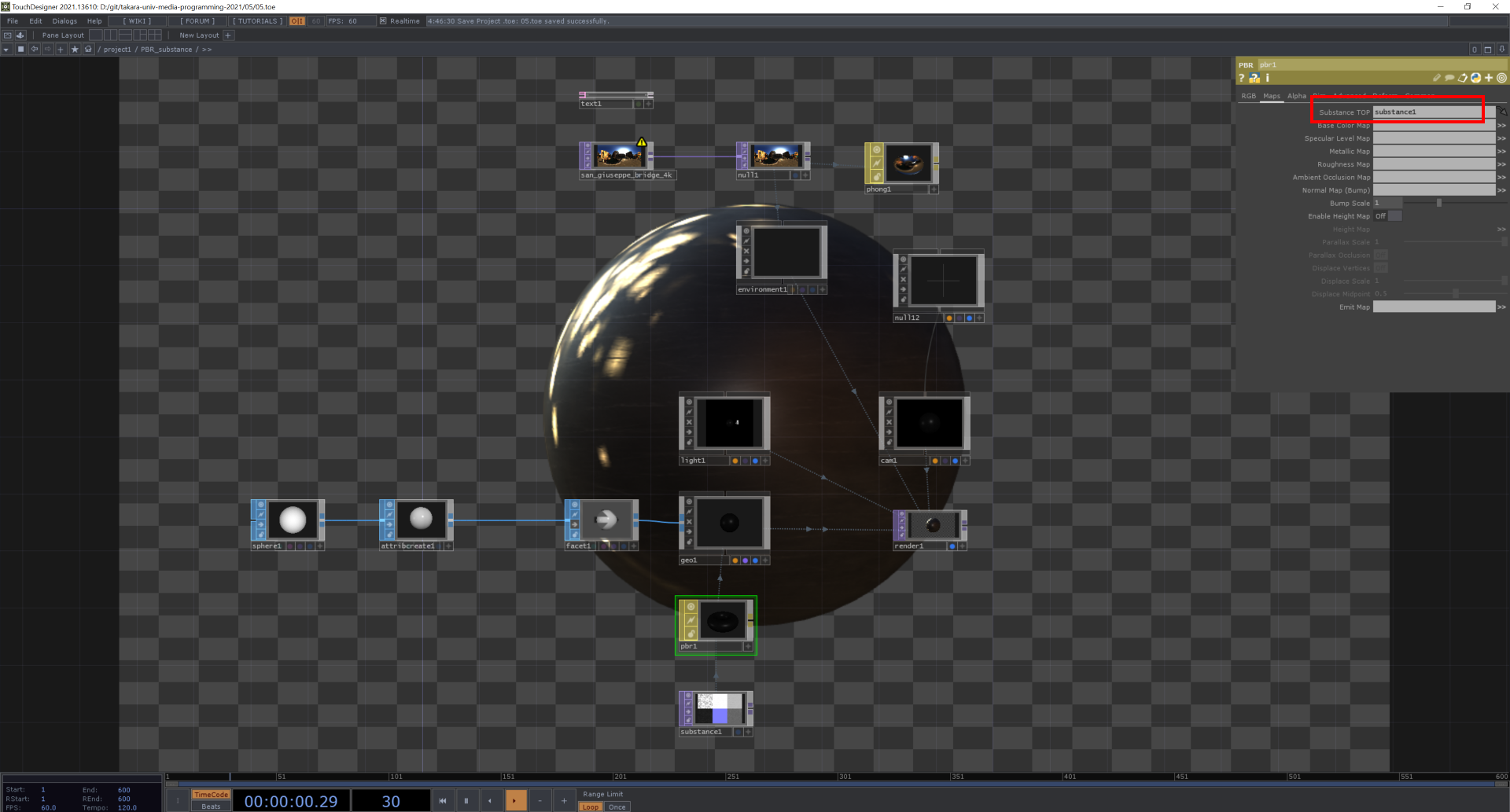
Task: Click the TUTORIALS button
Action: tap(257, 21)
